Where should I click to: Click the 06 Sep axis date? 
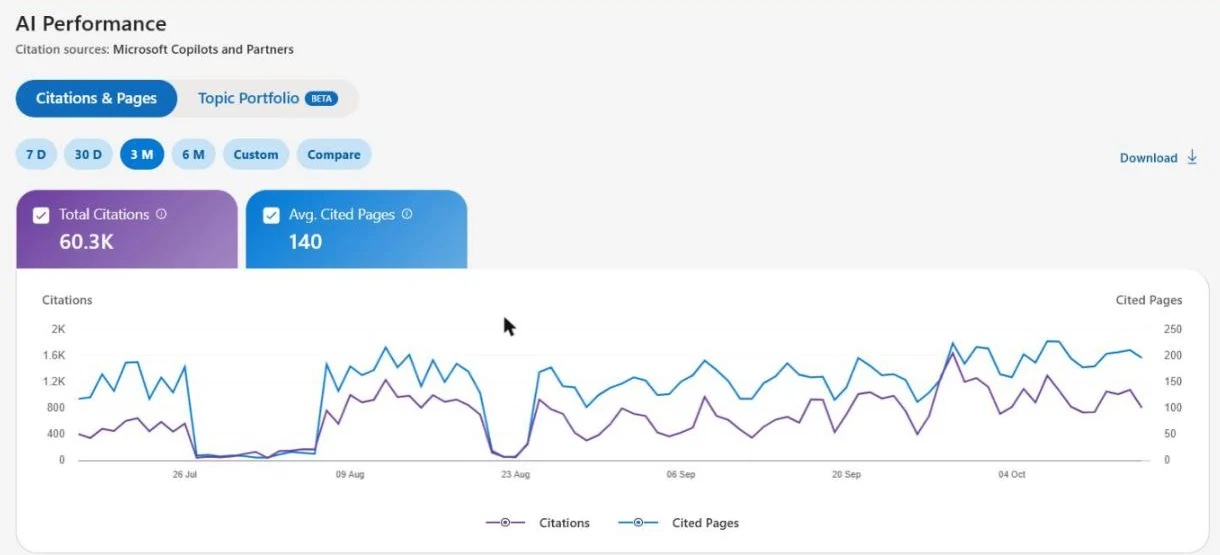680,474
